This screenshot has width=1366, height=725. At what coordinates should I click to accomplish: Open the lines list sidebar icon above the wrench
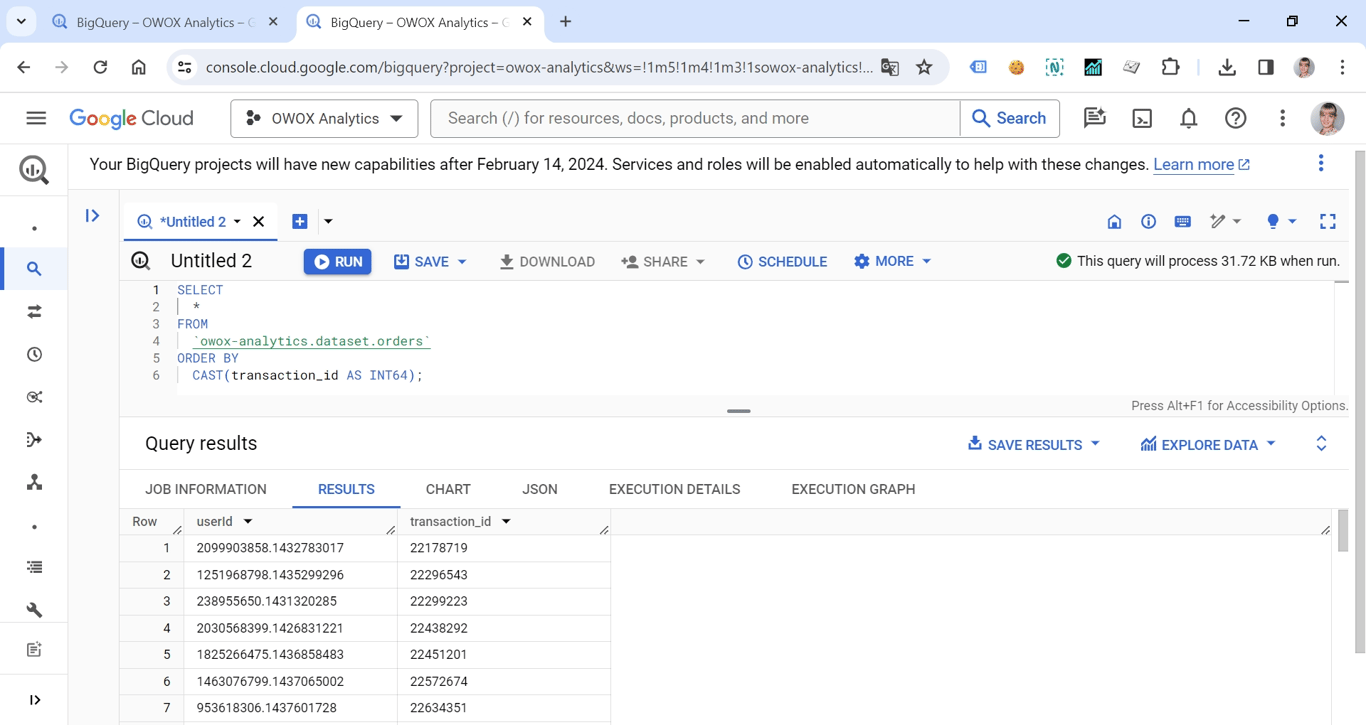[34, 567]
